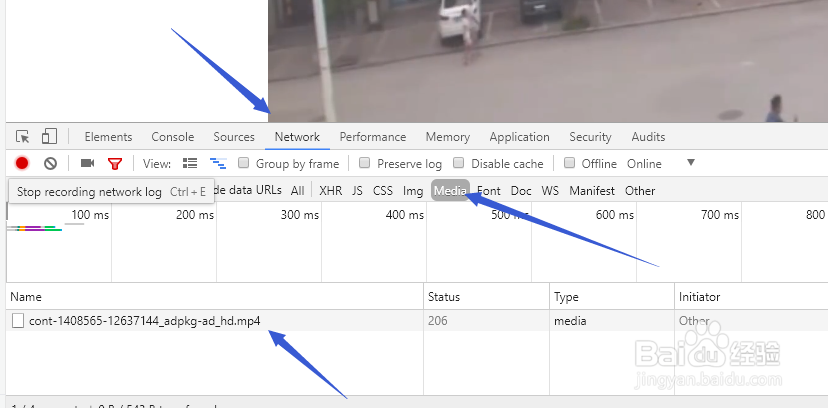Open the Sources tab
828x408 pixels.
tap(234, 137)
